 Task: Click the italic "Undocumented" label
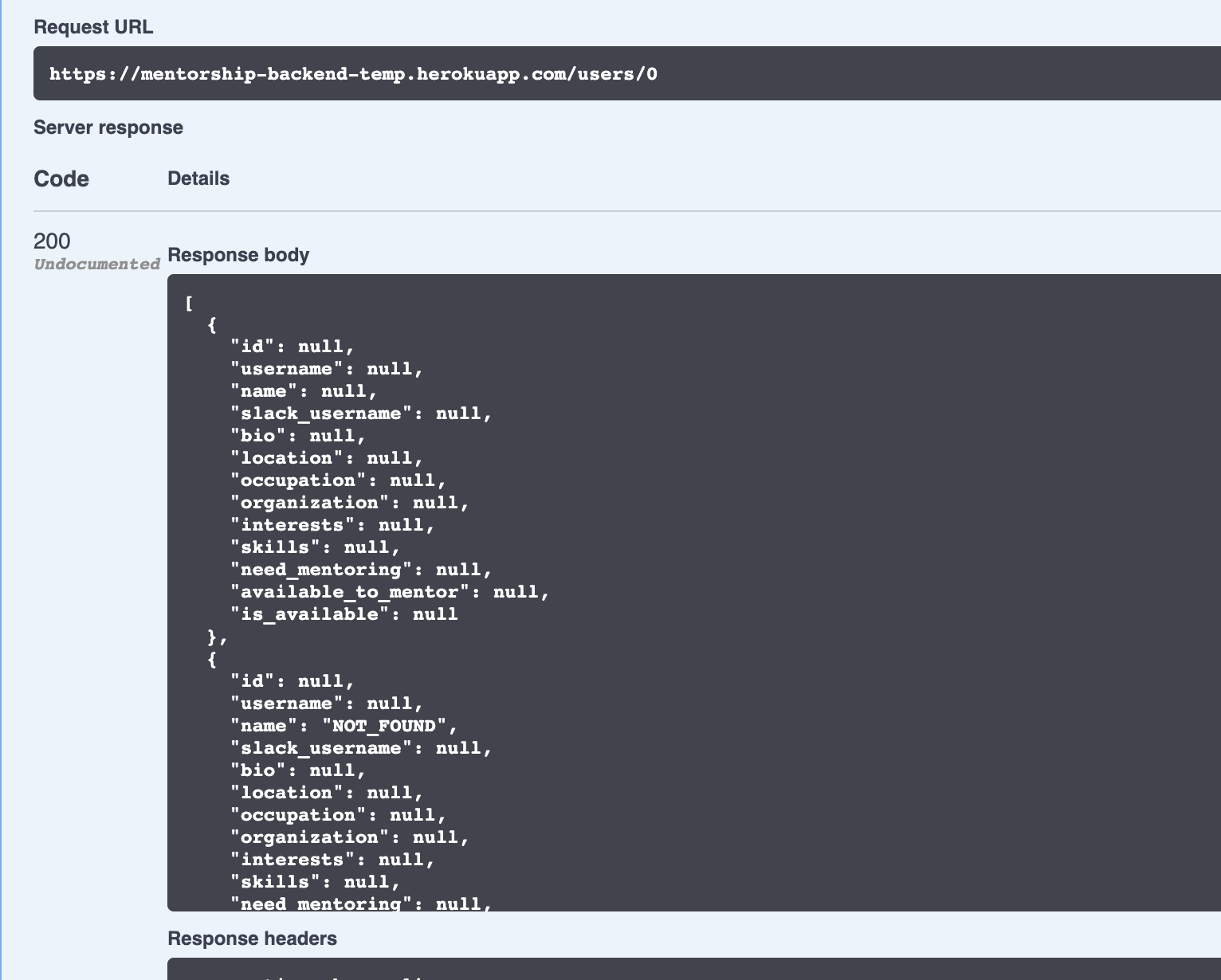coord(97,264)
